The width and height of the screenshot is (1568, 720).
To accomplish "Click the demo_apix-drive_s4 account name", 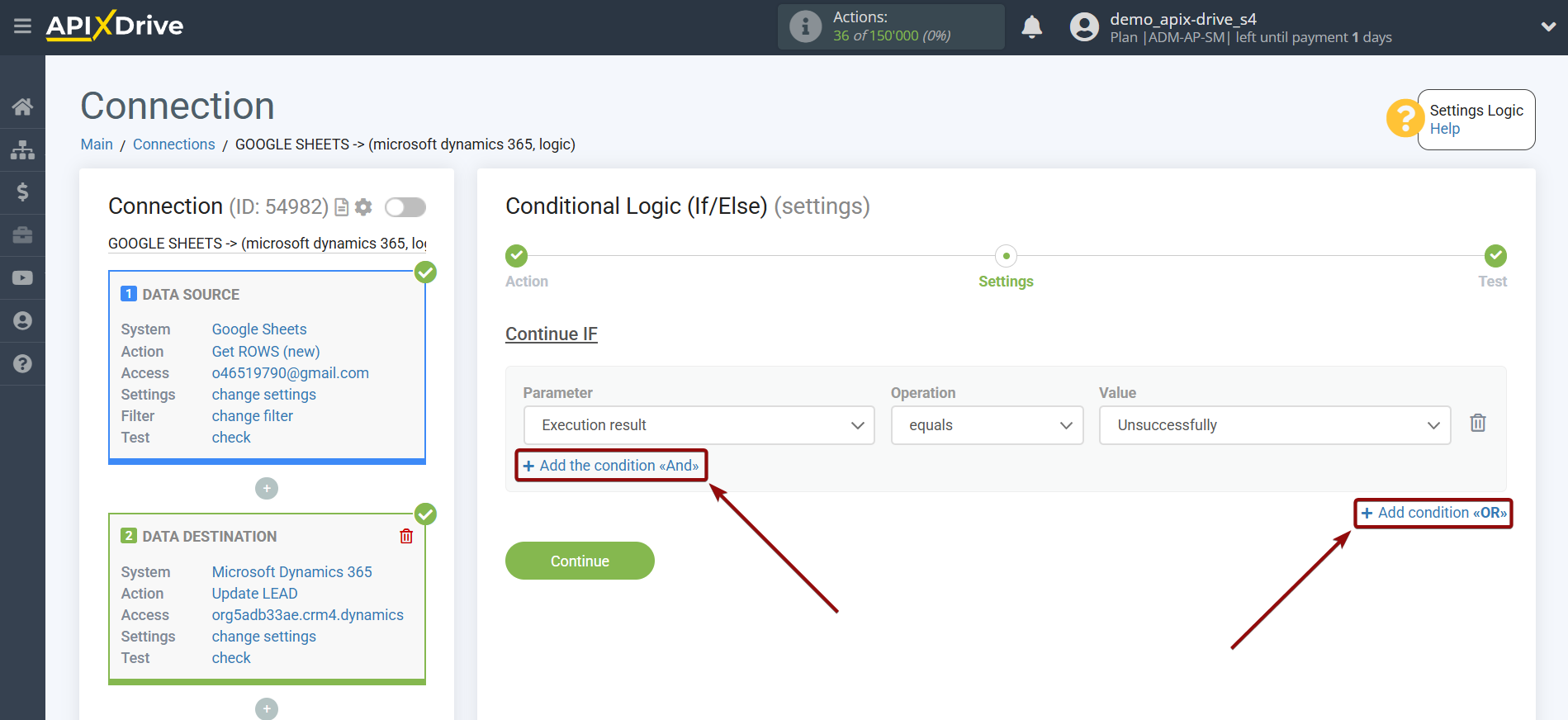I will tap(1183, 19).
